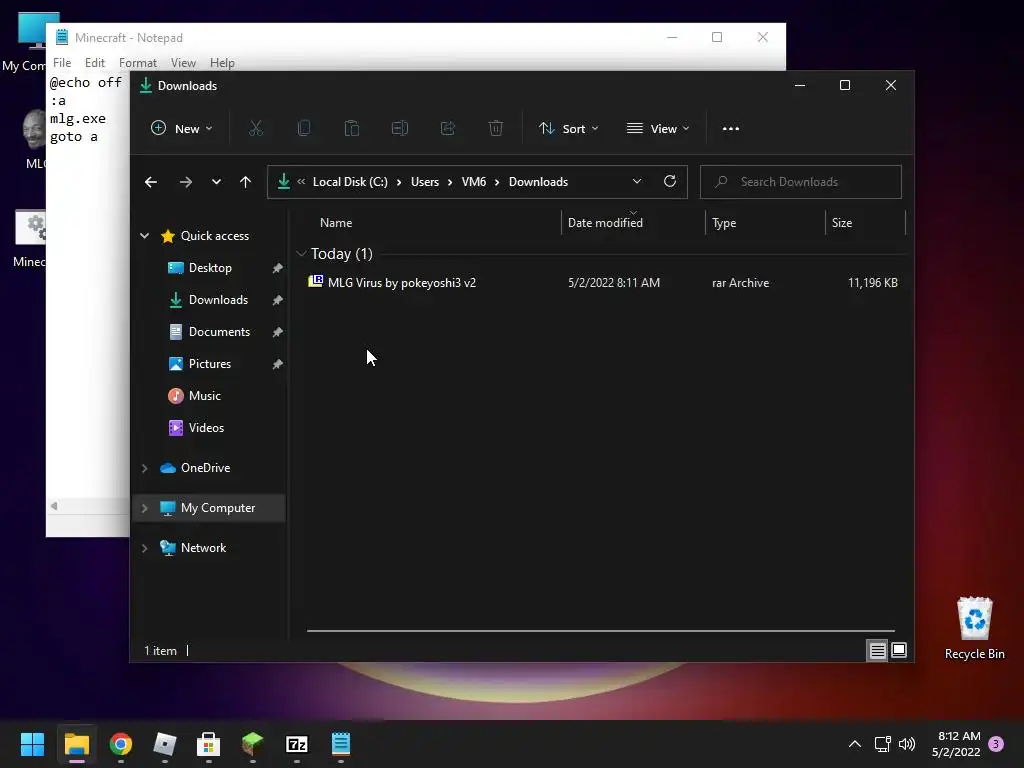The image size is (1024, 768).
Task: Select VM6 in the address path
Action: point(473,182)
